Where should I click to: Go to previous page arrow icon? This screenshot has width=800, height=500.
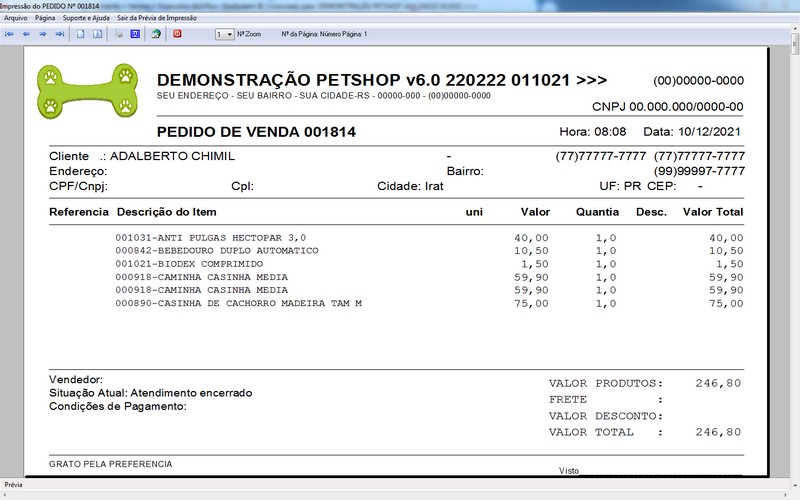(27, 34)
